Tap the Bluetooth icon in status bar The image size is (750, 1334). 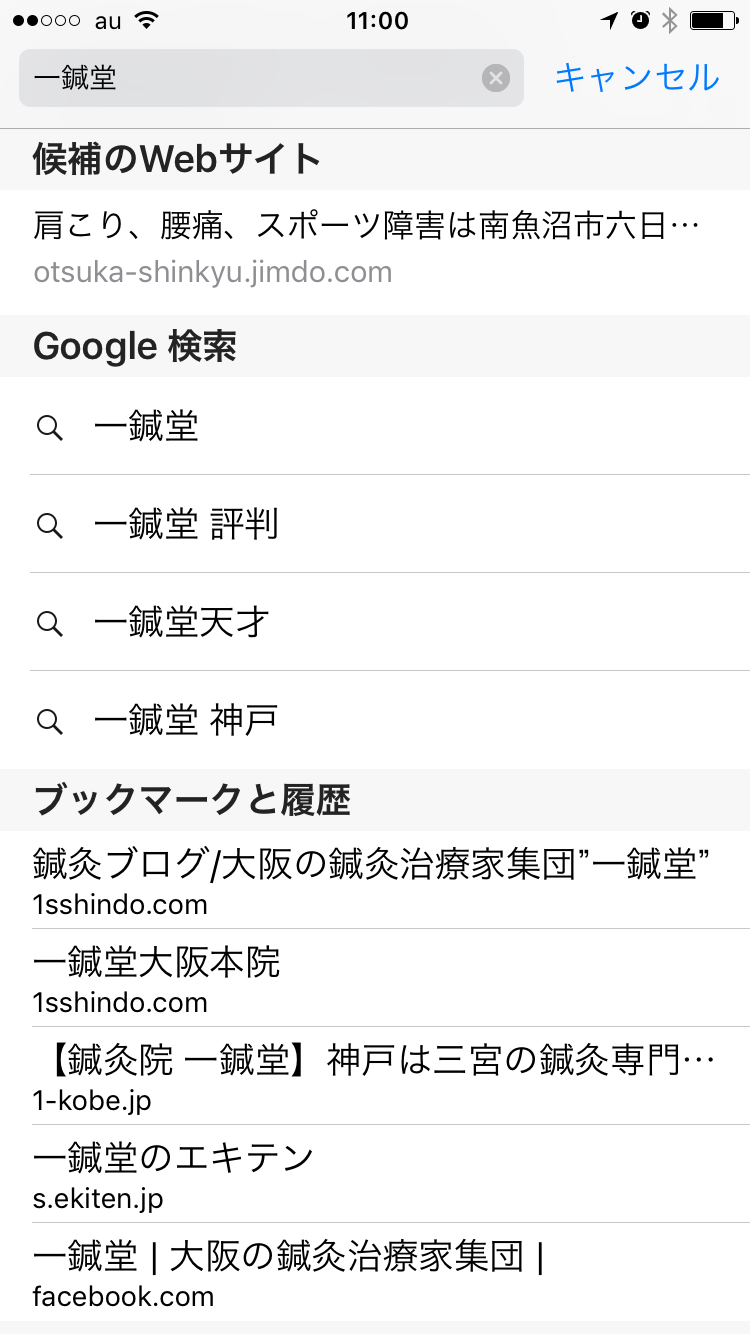click(x=670, y=21)
